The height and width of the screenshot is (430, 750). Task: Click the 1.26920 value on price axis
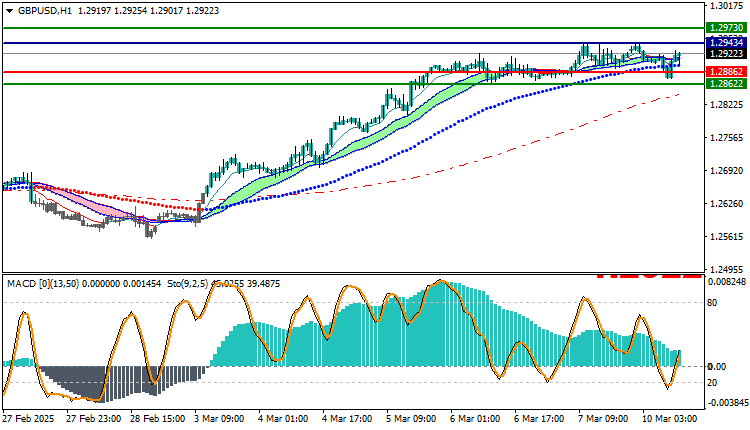tap(727, 171)
